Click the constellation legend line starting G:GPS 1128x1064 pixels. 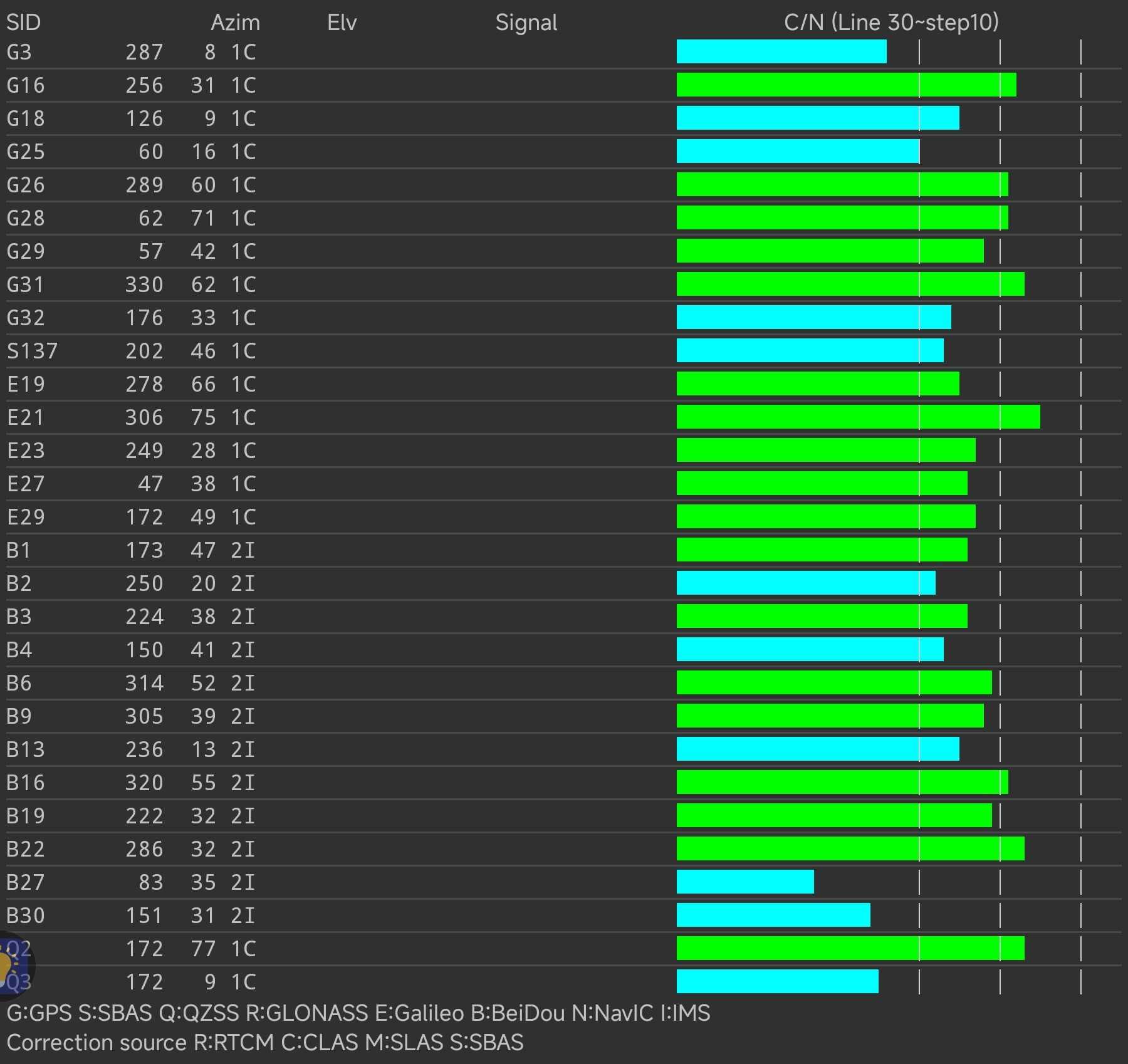(x=358, y=1013)
